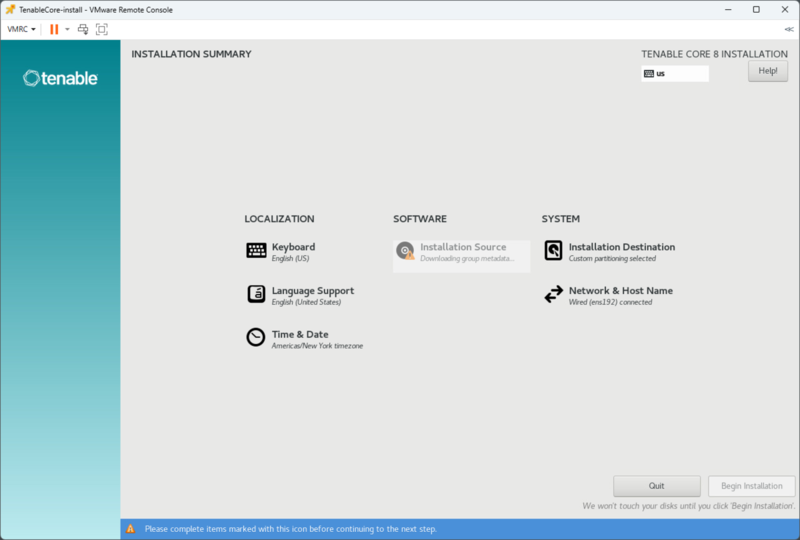Screen dimensions: 800x540
Task: Click the TENABLE CORE 8 INSTALLATION heading
Action: coord(714,54)
